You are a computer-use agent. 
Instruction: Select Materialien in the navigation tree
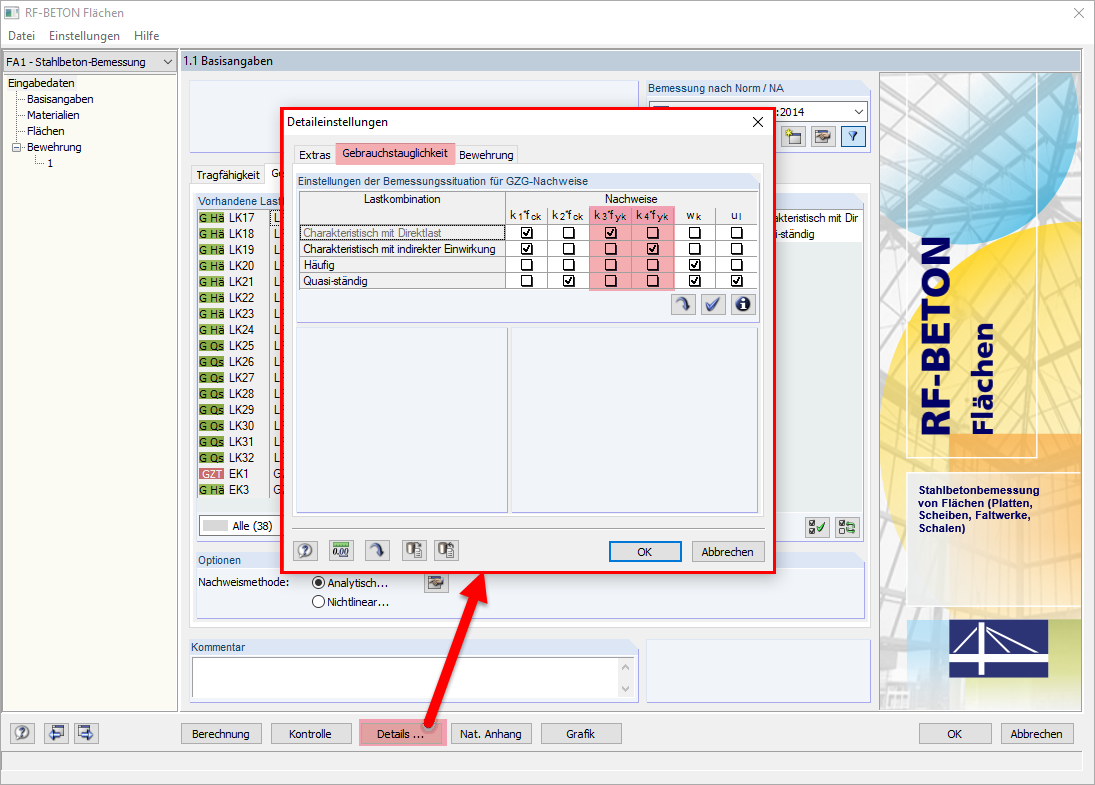pyautogui.click(x=53, y=115)
